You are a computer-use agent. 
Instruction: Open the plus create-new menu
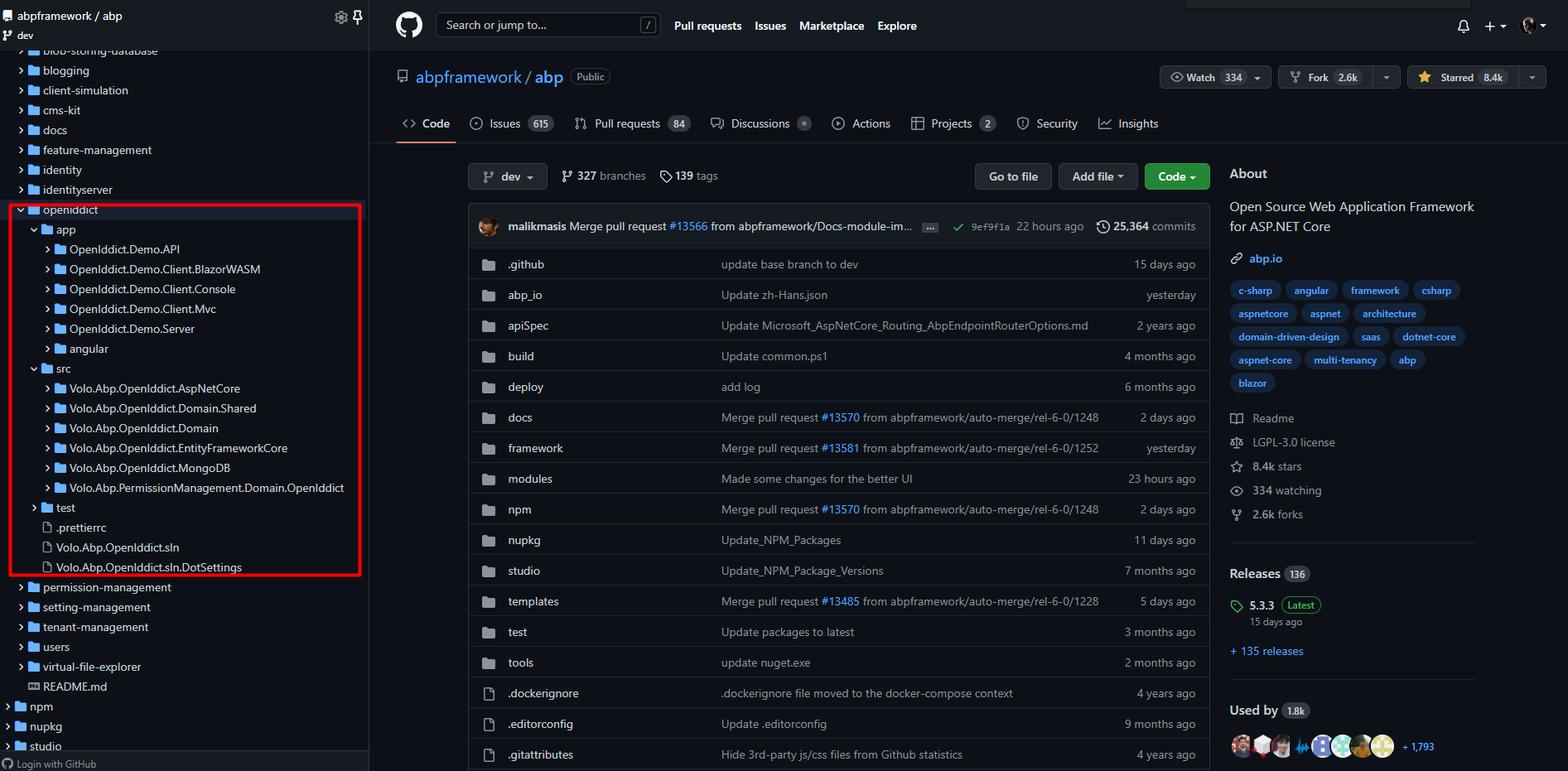[1495, 26]
